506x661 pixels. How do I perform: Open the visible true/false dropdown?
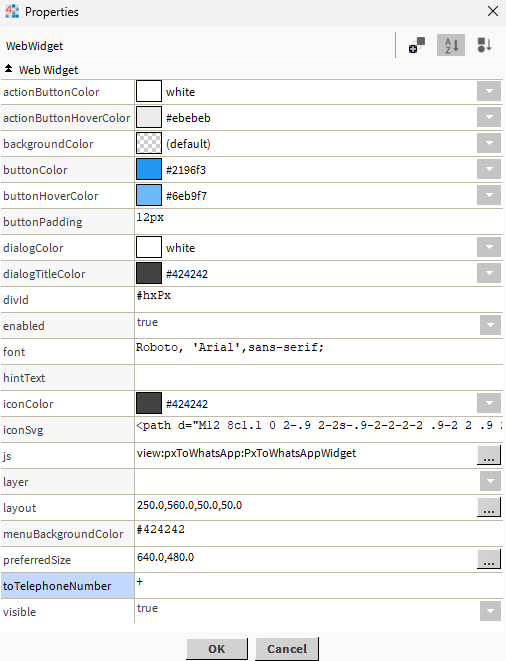(x=490, y=611)
